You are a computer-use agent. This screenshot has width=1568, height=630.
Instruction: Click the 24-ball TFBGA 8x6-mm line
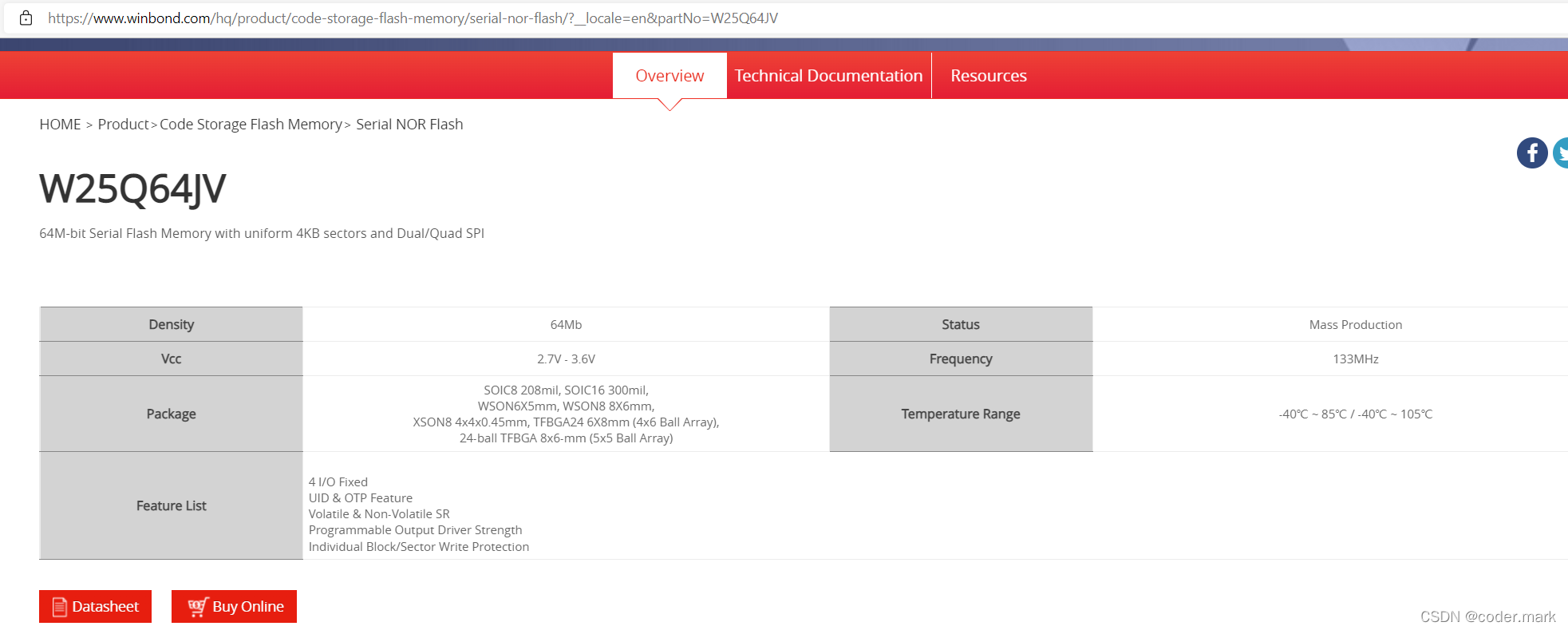tap(566, 438)
